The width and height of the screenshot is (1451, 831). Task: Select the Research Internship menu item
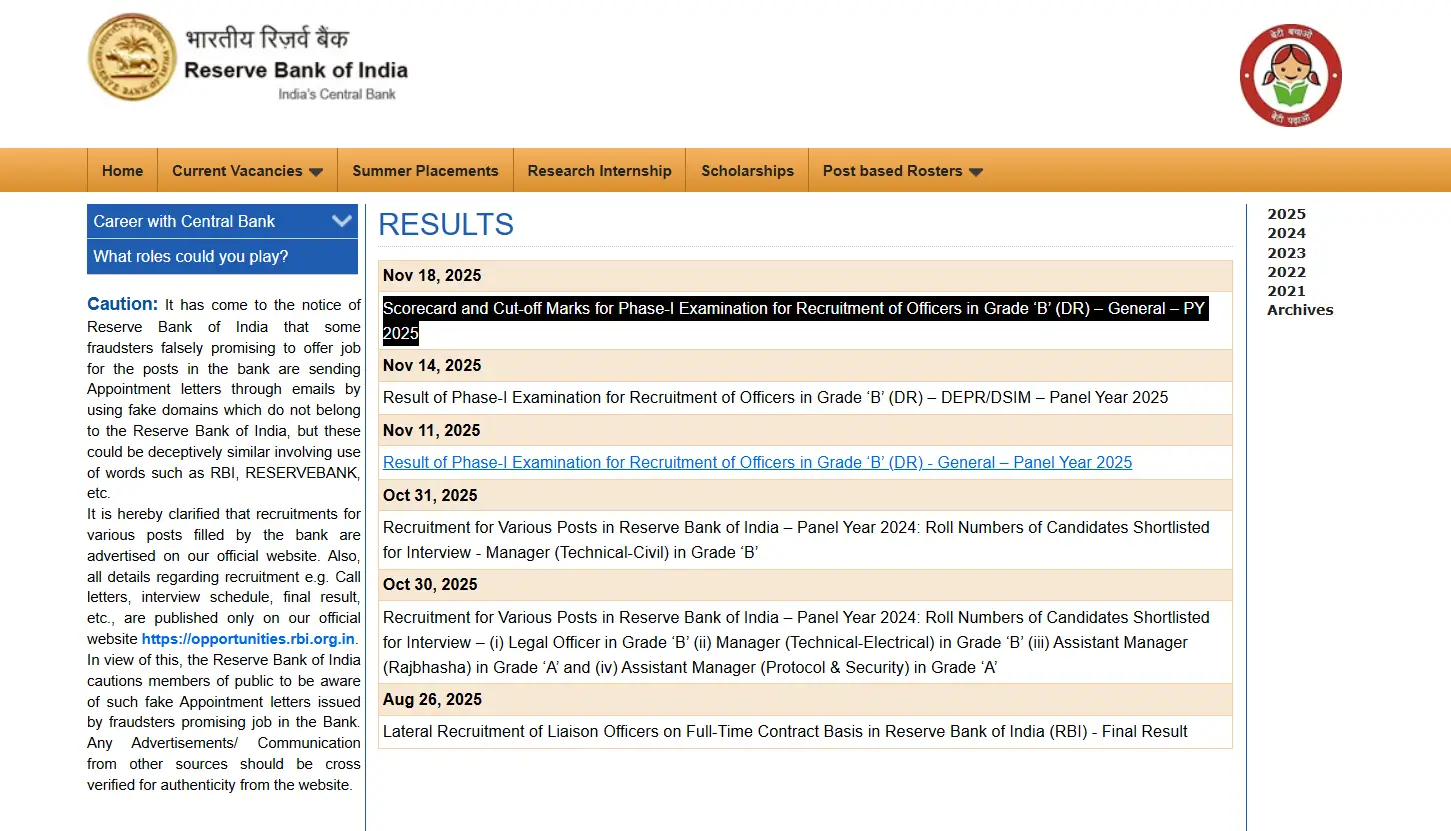599,171
